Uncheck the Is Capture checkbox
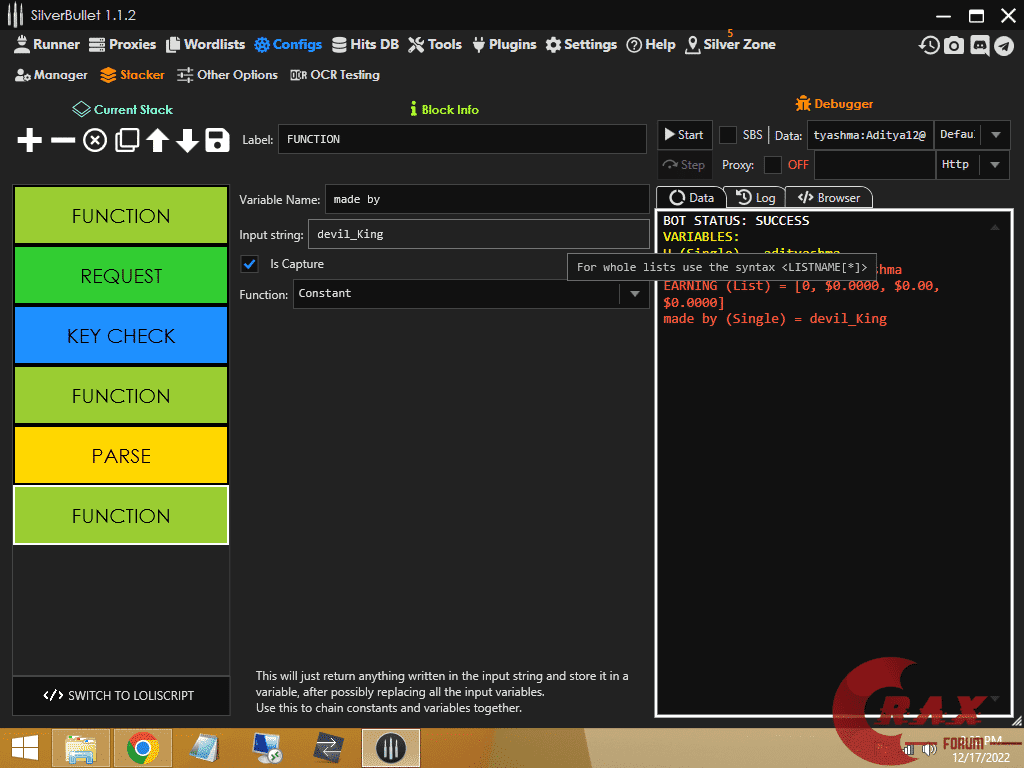 pyautogui.click(x=250, y=264)
